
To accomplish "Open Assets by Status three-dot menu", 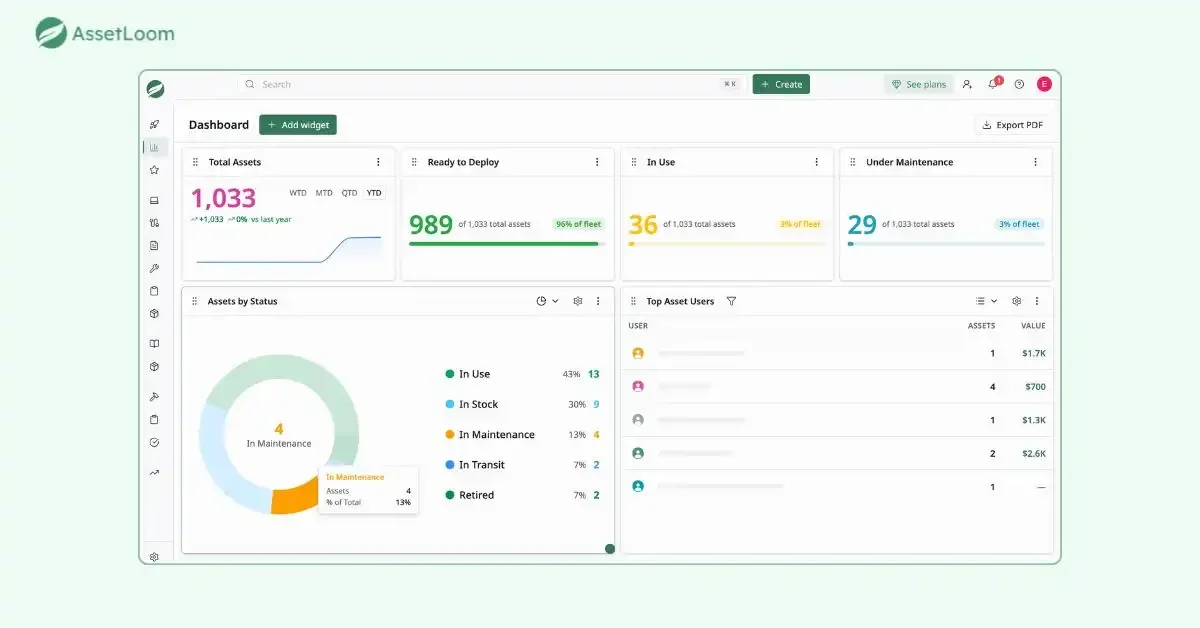I will pos(598,301).
